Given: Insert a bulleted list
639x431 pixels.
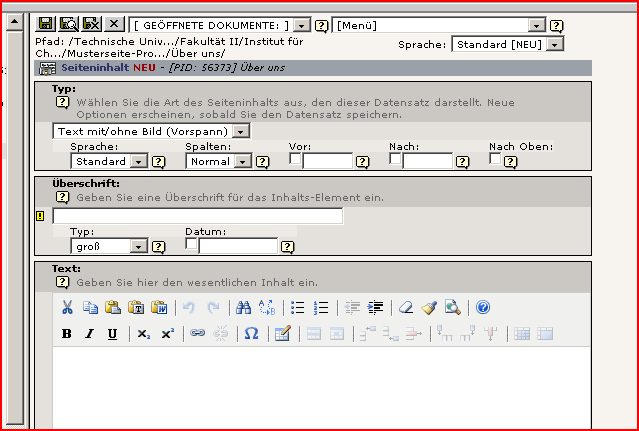Looking at the screenshot, I should [x=298, y=308].
